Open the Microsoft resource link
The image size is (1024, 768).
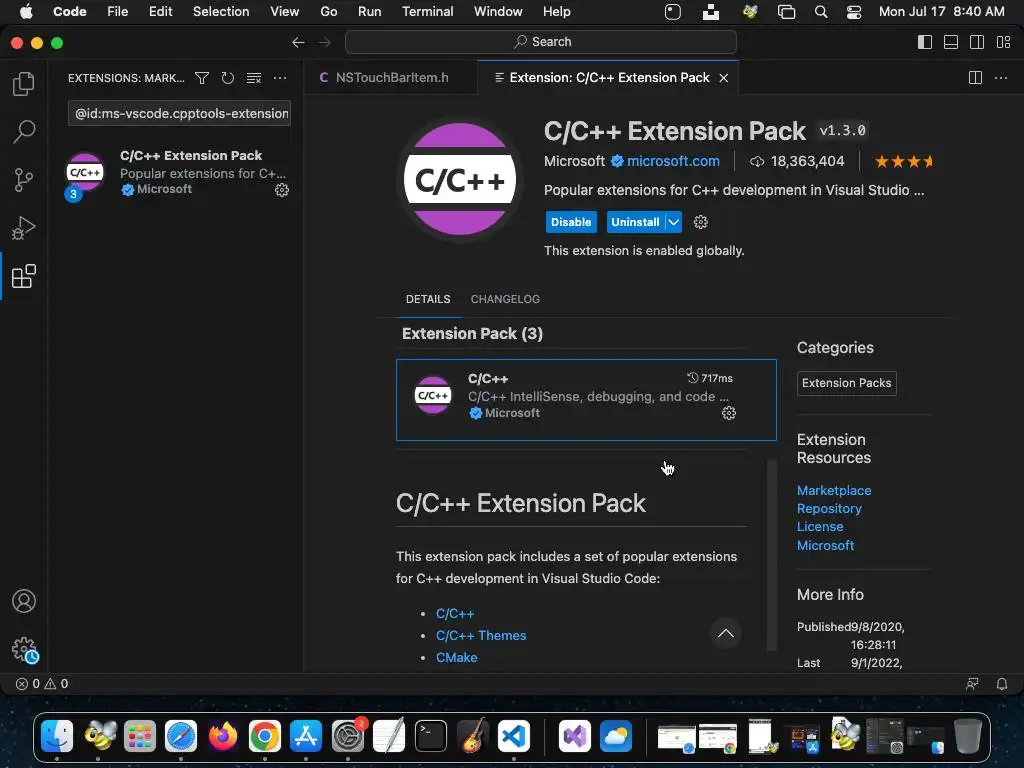(825, 545)
